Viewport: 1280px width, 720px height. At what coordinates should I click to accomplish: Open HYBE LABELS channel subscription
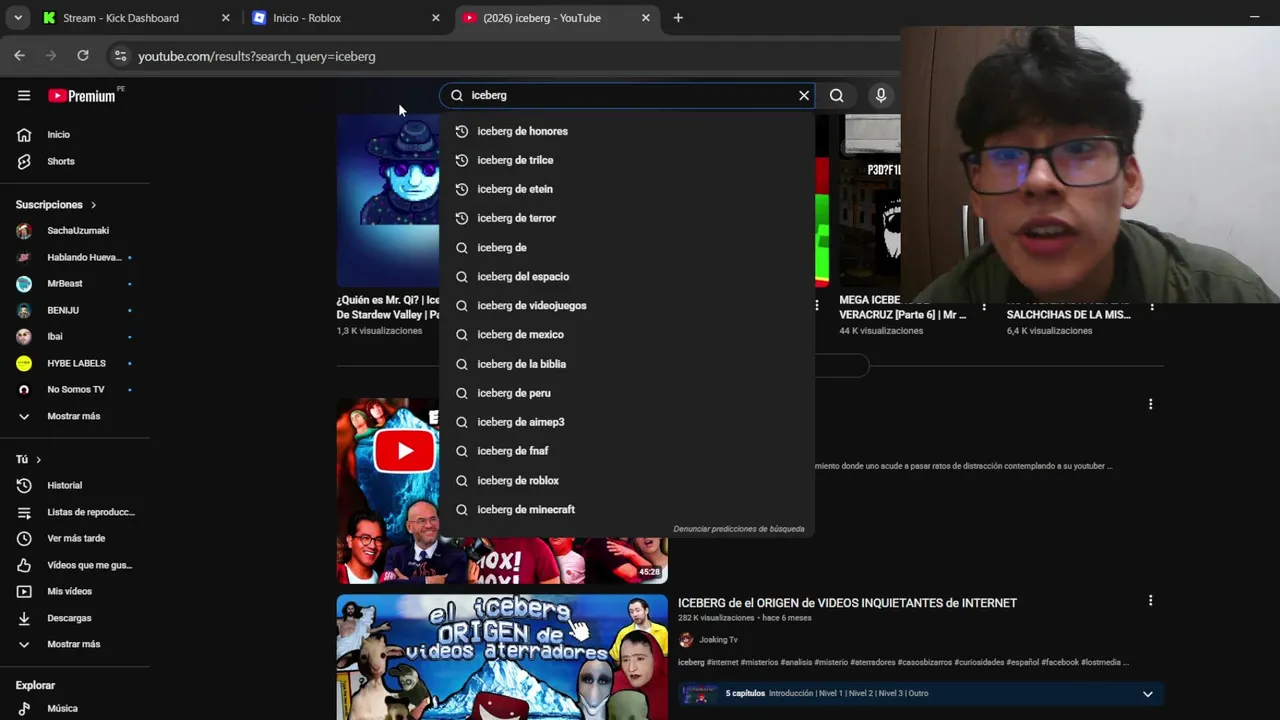tap(75, 363)
